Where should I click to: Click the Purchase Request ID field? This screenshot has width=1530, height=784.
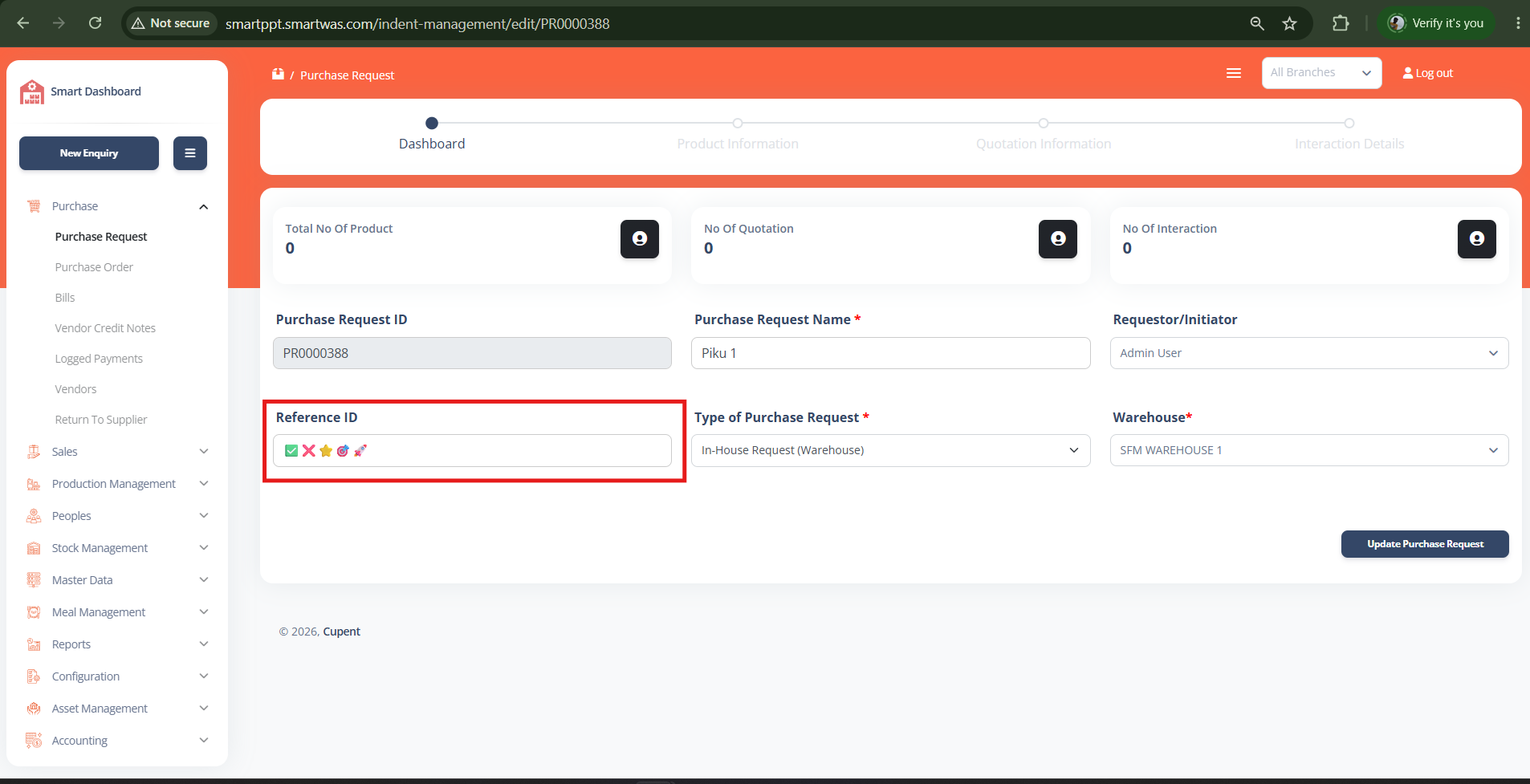coord(472,353)
